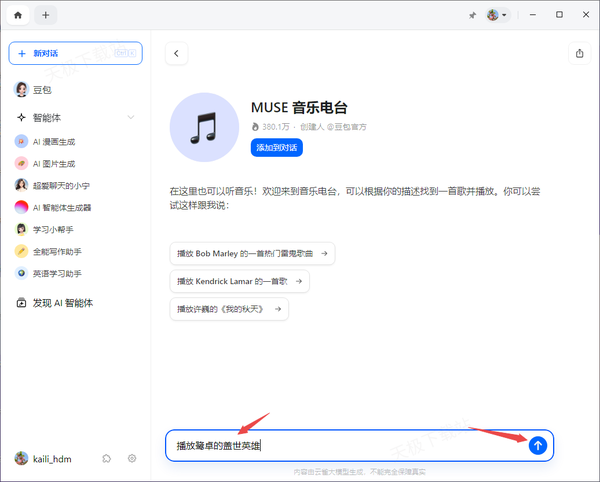The height and width of the screenshot is (482, 600).
Task: Open 英语学习助手 agent
Action: [x=60, y=273]
